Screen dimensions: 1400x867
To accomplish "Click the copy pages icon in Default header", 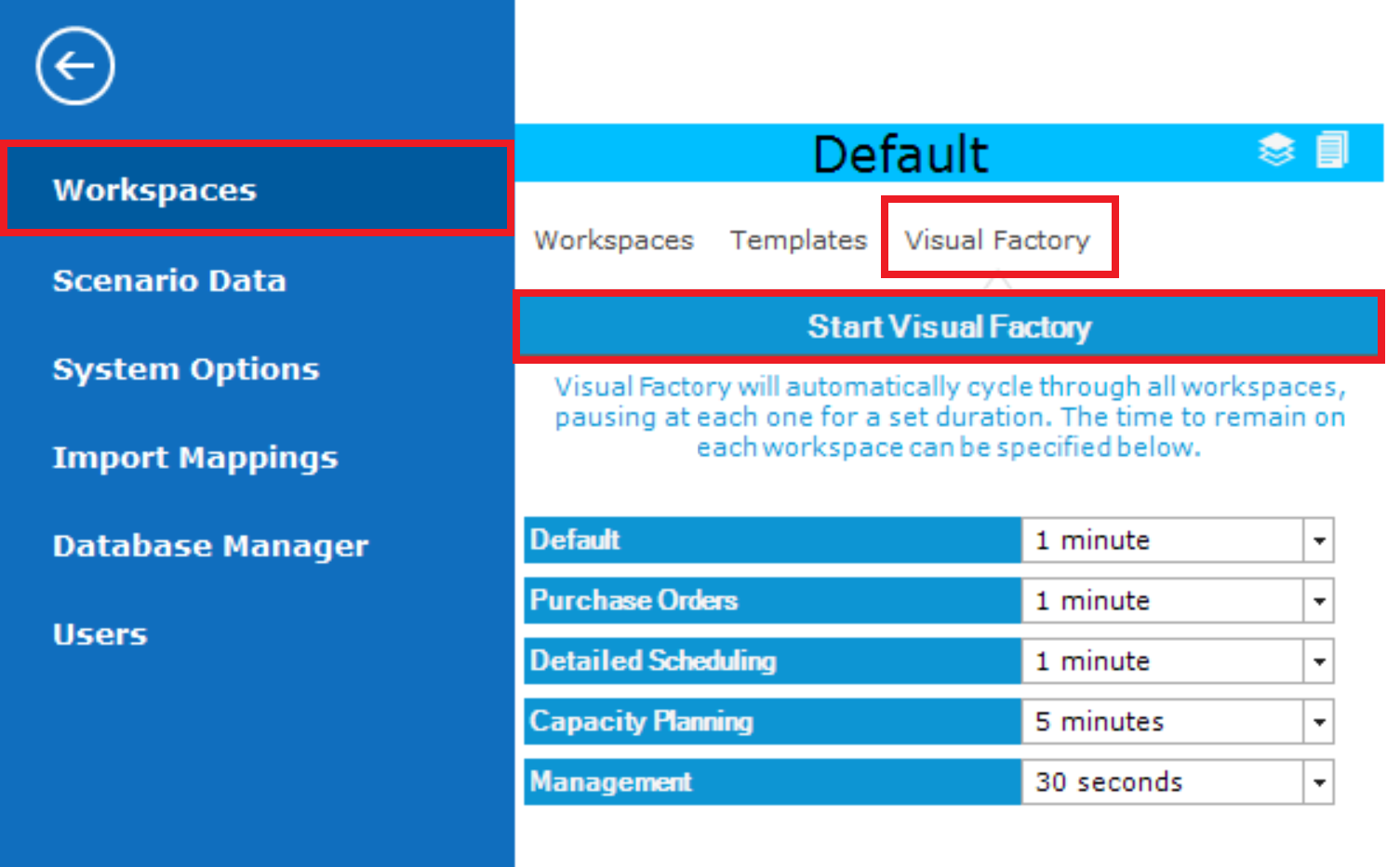I will click(1332, 150).
